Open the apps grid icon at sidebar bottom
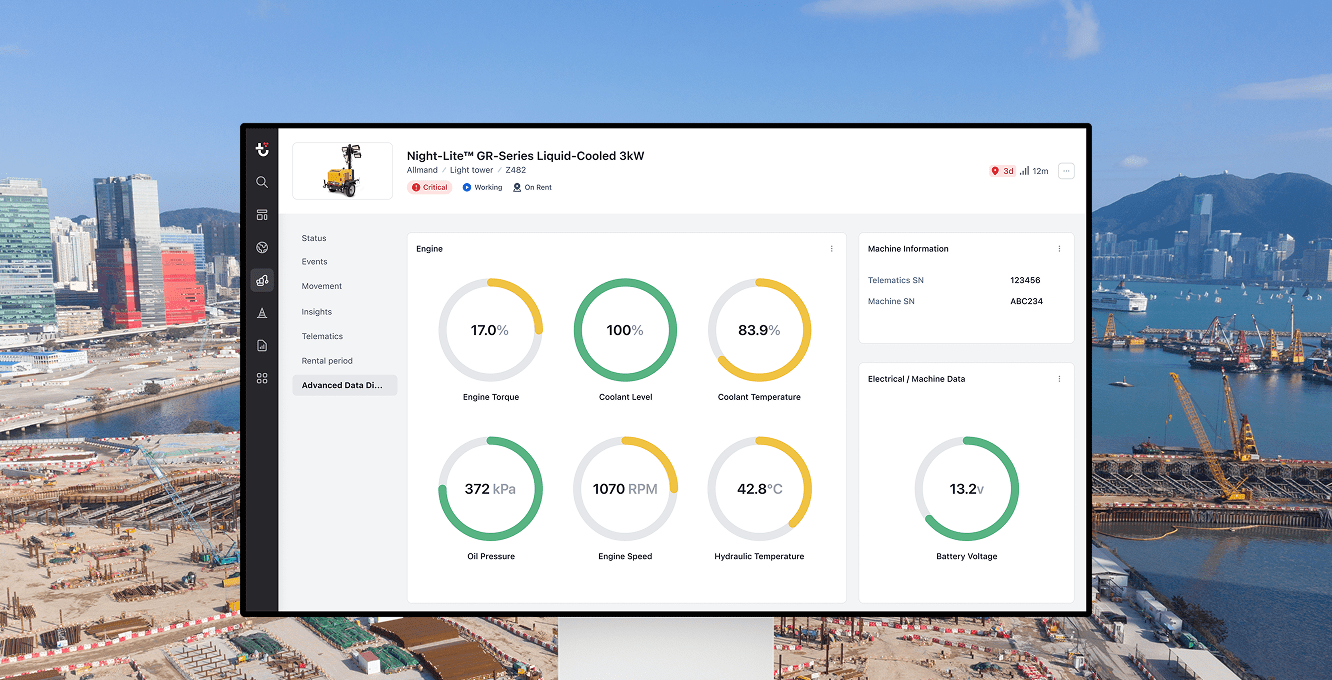The height and width of the screenshot is (680, 1332). click(262, 378)
